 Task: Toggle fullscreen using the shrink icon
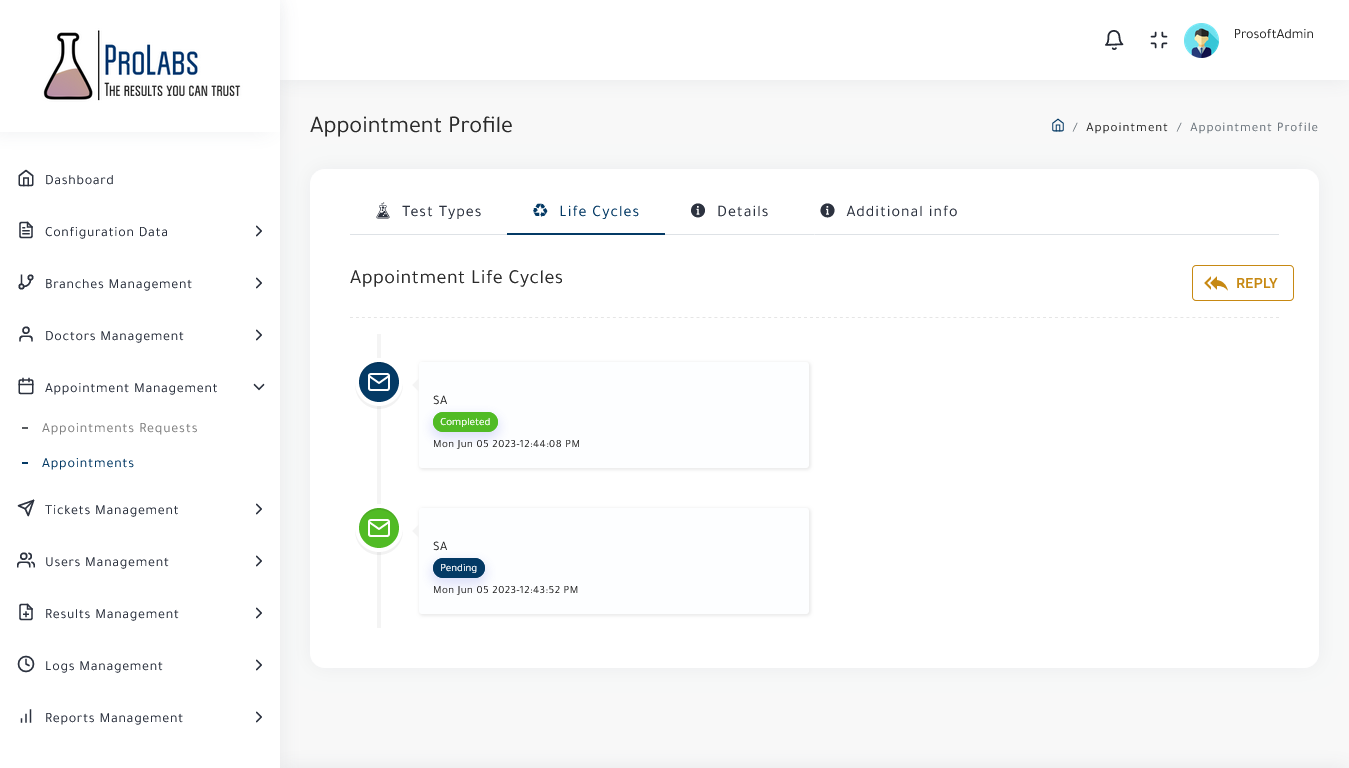click(1159, 40)
